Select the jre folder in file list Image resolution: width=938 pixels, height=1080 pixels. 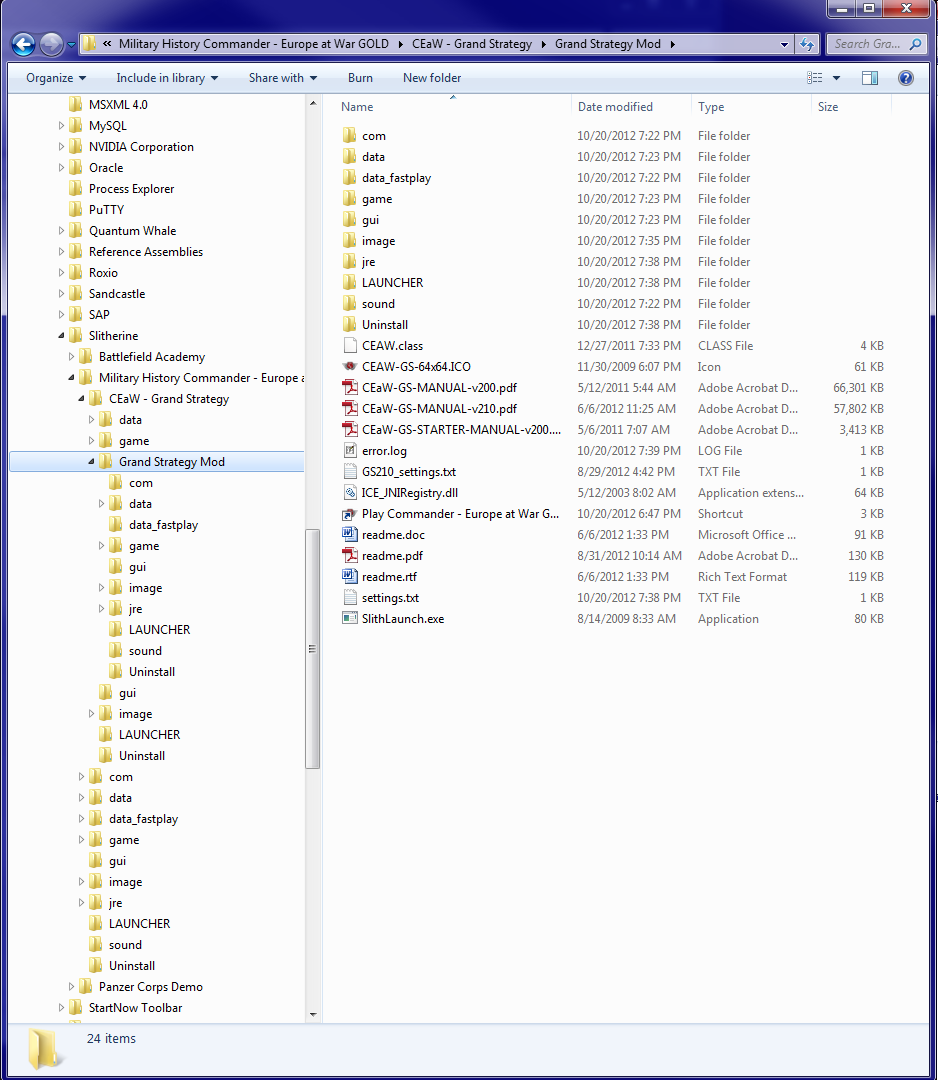pos(368,262)
